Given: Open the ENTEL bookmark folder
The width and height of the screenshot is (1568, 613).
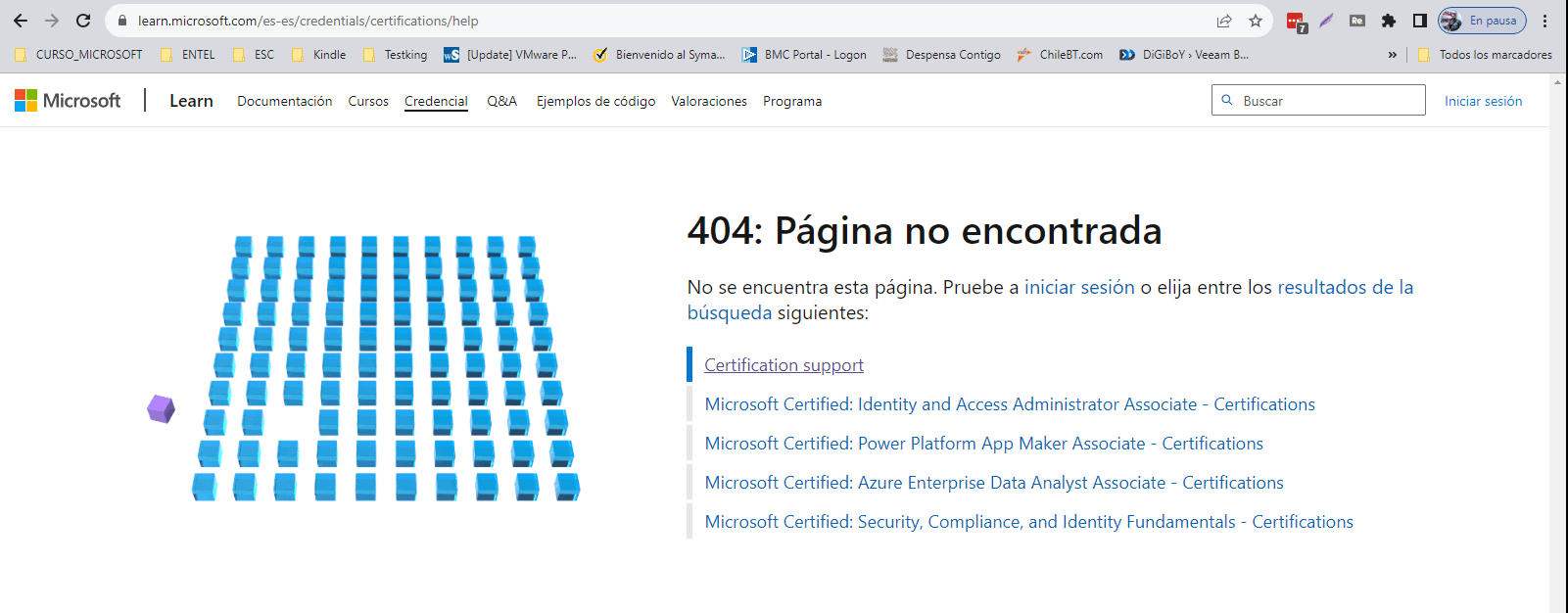Looking at the screenshot, I should [187, 55].
